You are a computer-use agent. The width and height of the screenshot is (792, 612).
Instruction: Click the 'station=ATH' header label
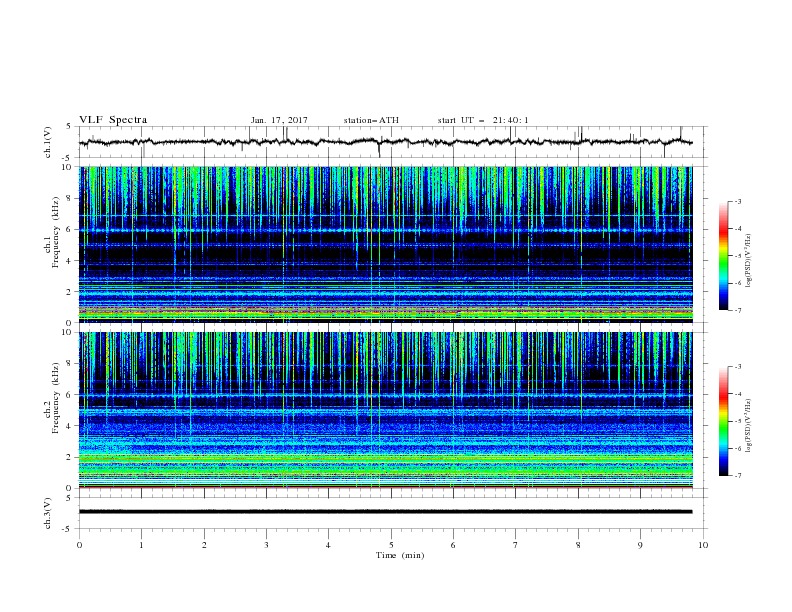pyautogui.click(x=371, y=120)
